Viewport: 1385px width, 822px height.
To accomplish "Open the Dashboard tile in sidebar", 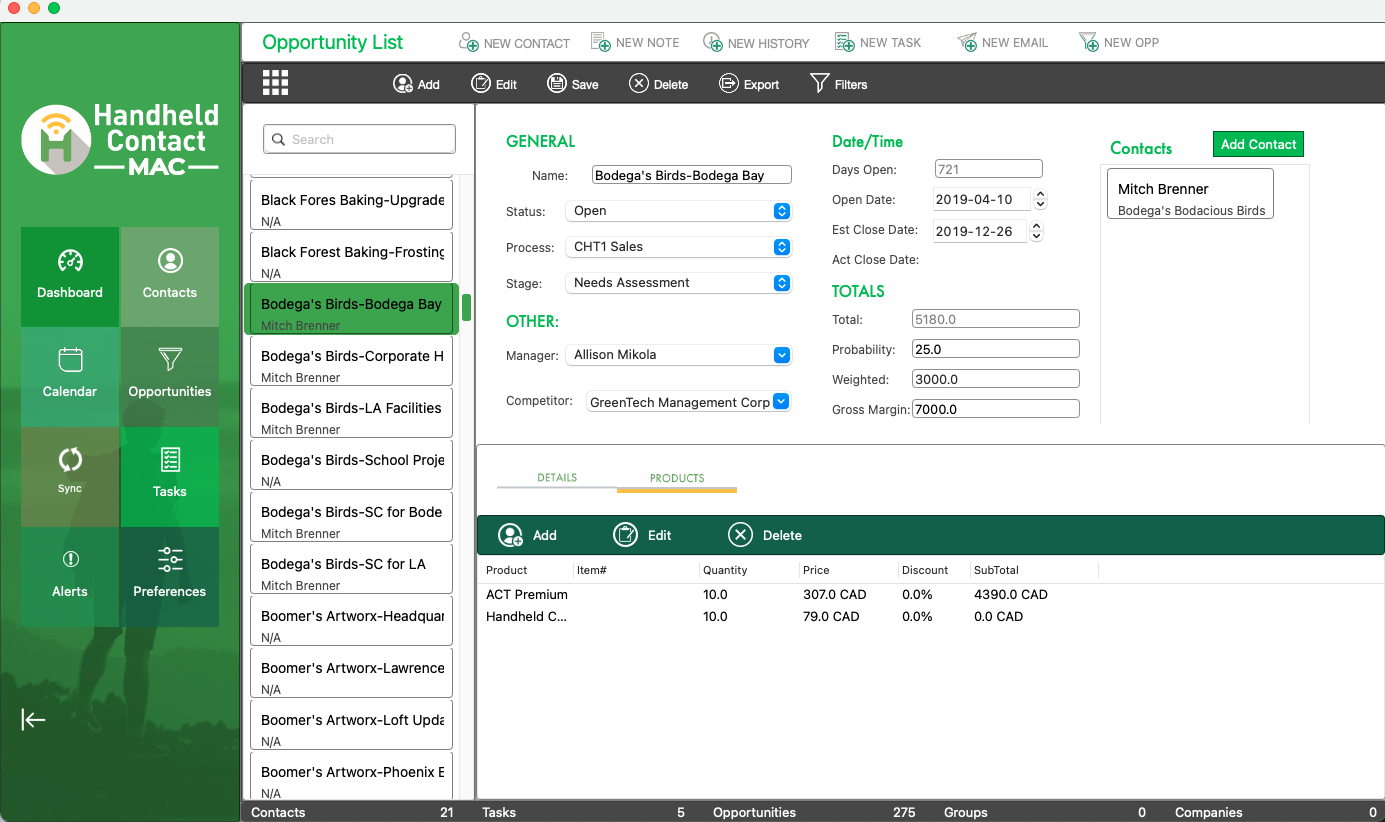I will [70, 276].
